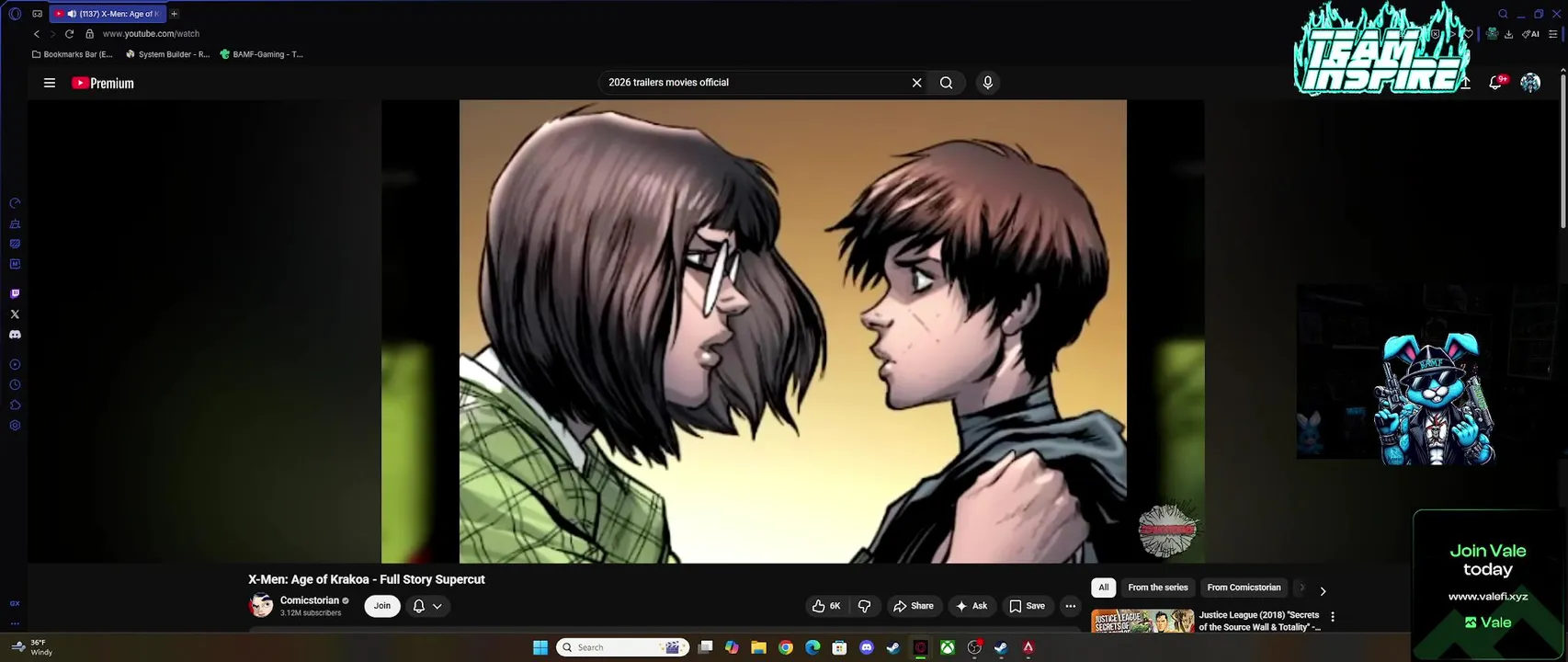Go back in browser history
The height and width of the screenshot is (662, 1568).
click(37, 34)
